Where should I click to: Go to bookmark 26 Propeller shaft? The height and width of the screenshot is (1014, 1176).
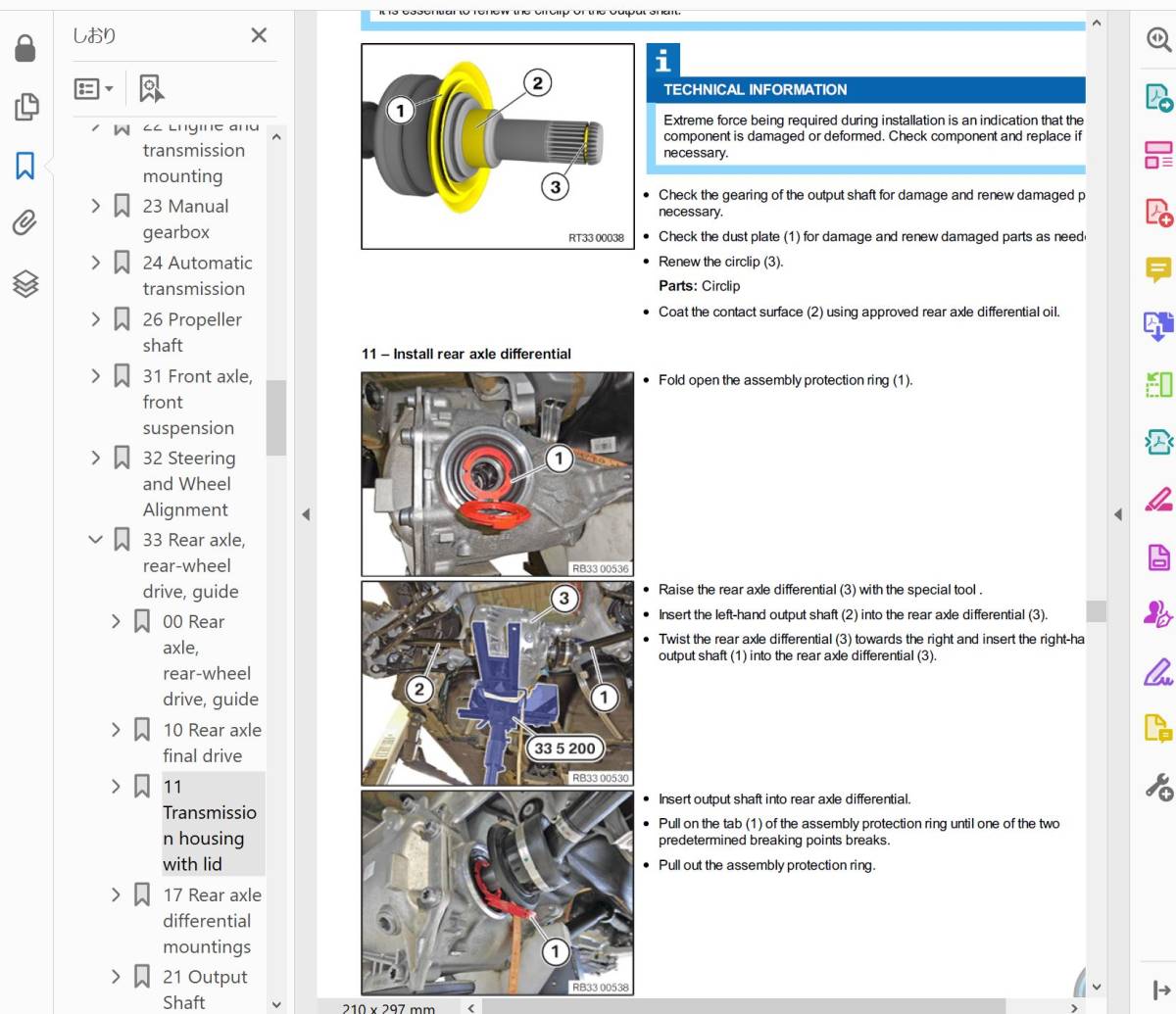[x=192, y=332]
